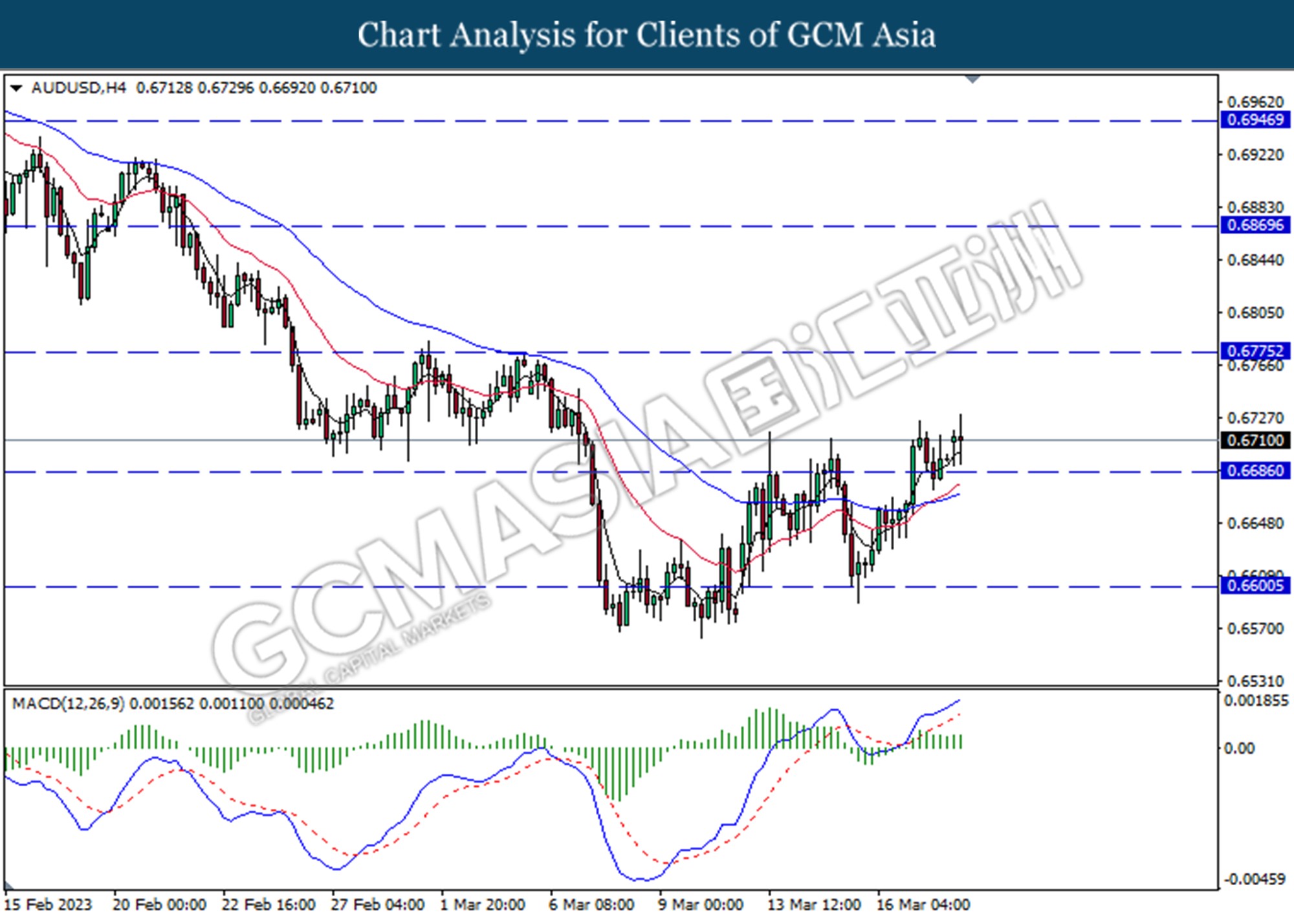The width and height of the screenshot is (1294, 924).
Task: Open the AUDUSD,H4 chart menu arrow
Action: (x=16, y=88)
